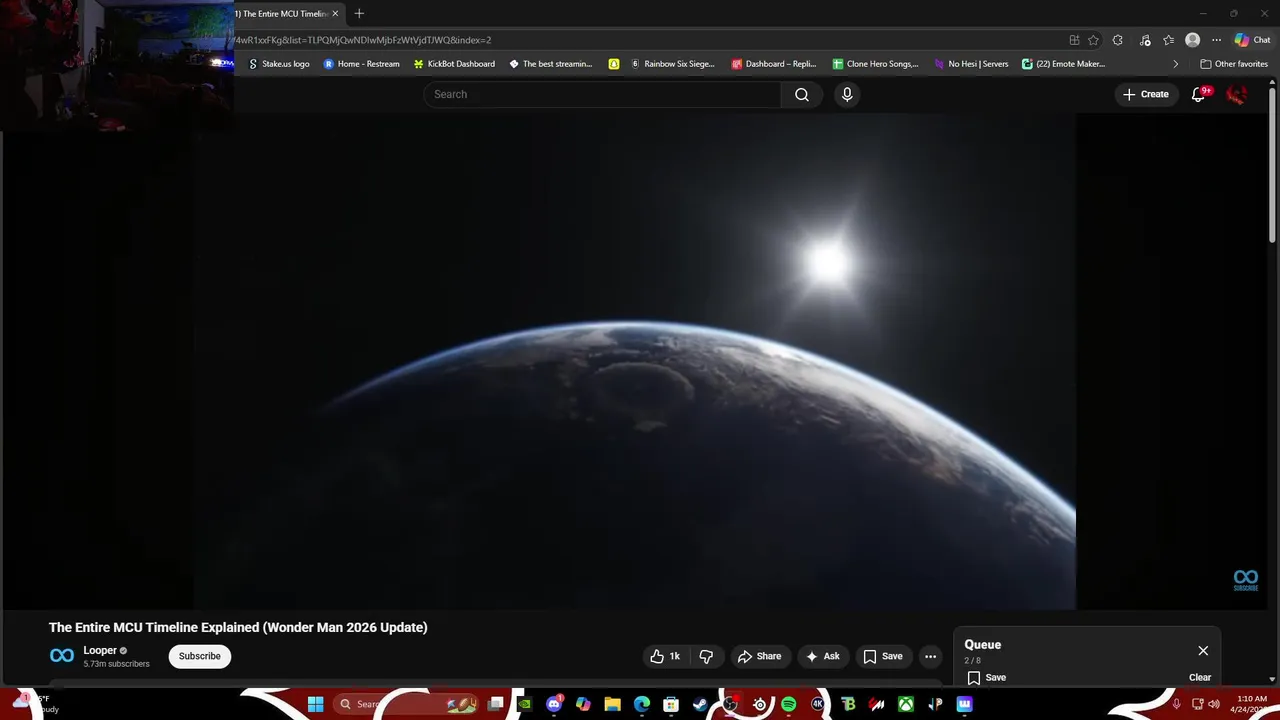The height and width of the screenshot is (720, 1280).
Task: Open Home - Restream bookmark
Action: (x=361, y=64)
